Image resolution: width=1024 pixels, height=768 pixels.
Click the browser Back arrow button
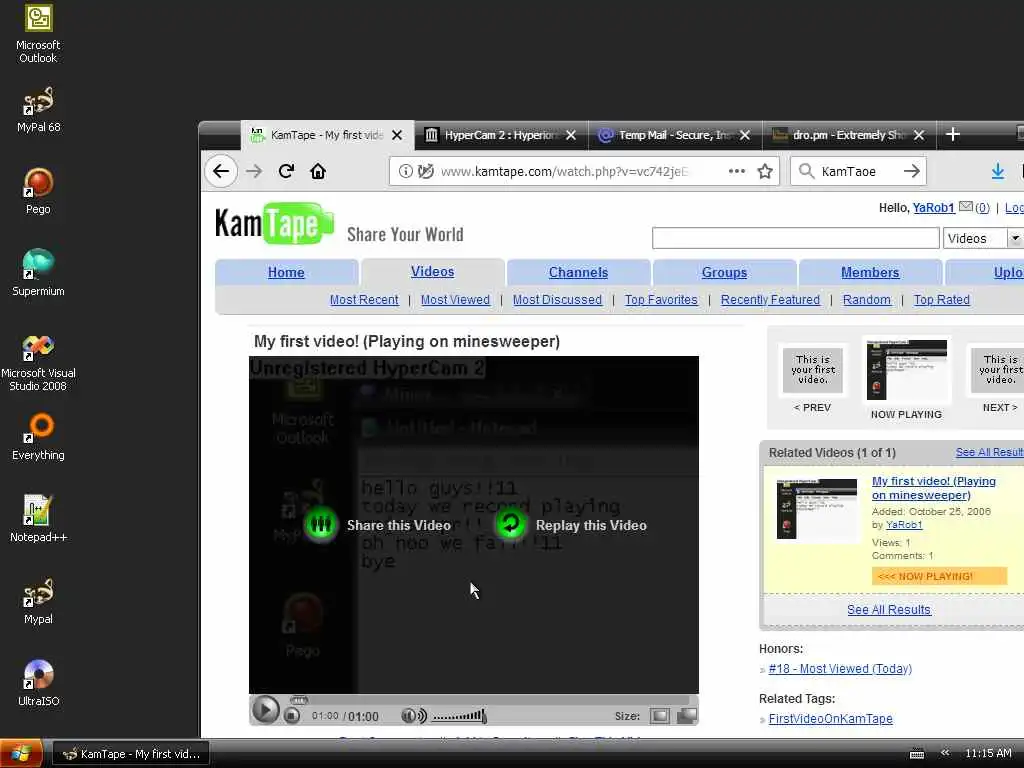[221, 171]
